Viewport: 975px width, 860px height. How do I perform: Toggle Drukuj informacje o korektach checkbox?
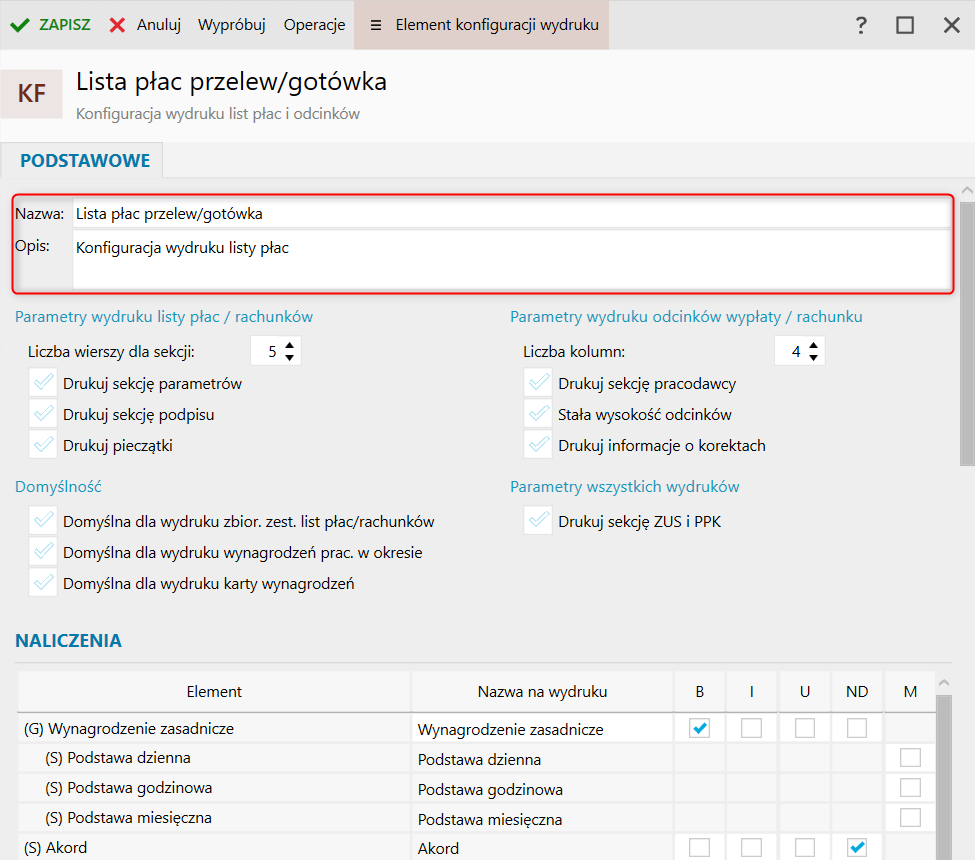[x=538, y=445]
